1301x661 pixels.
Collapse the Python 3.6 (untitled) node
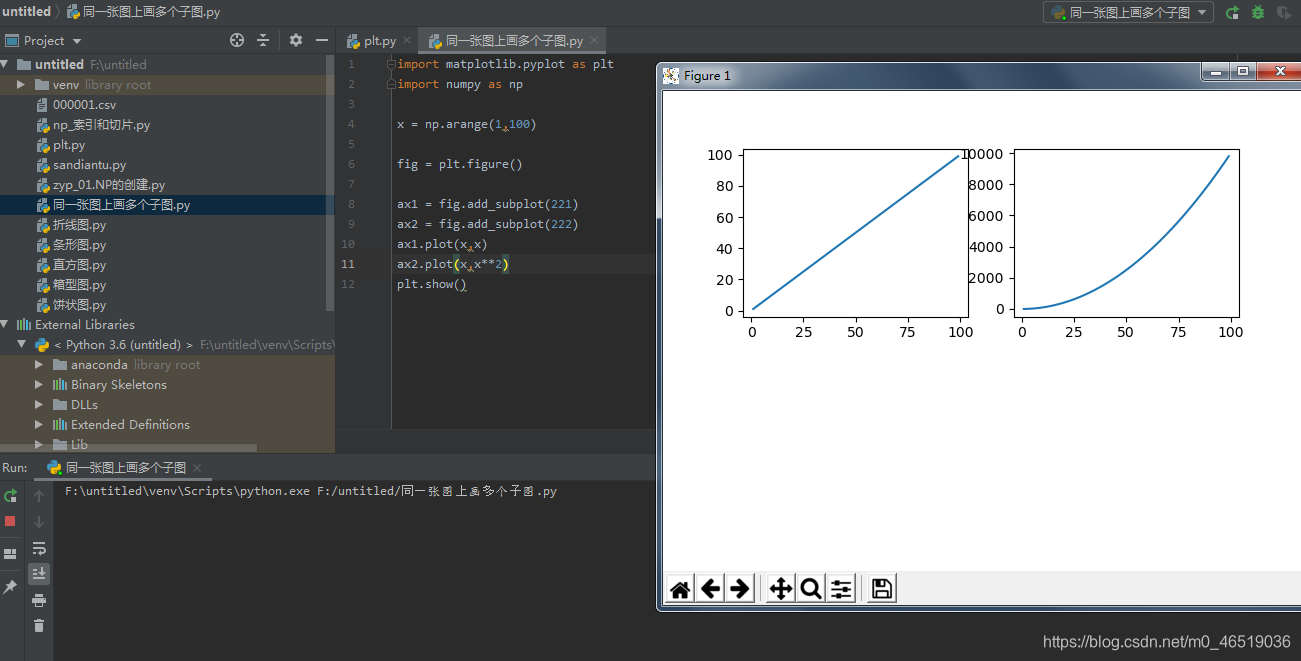click(21, 344)
